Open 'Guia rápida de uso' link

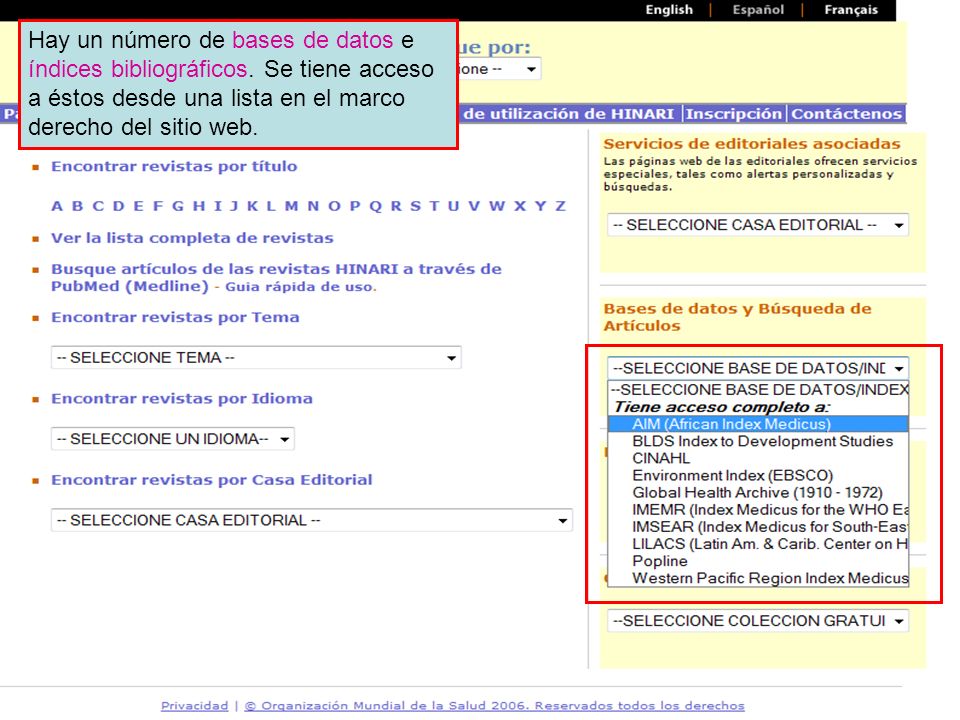coord(301,287)
